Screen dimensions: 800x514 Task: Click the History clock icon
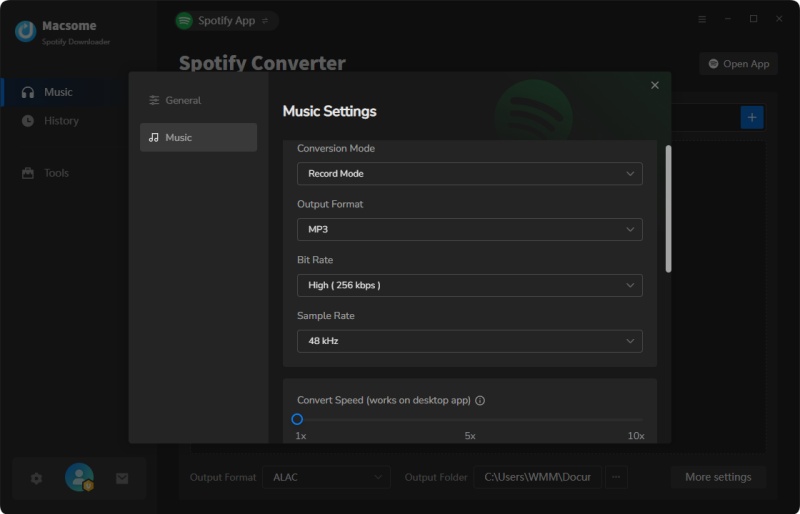coord(28,121)
